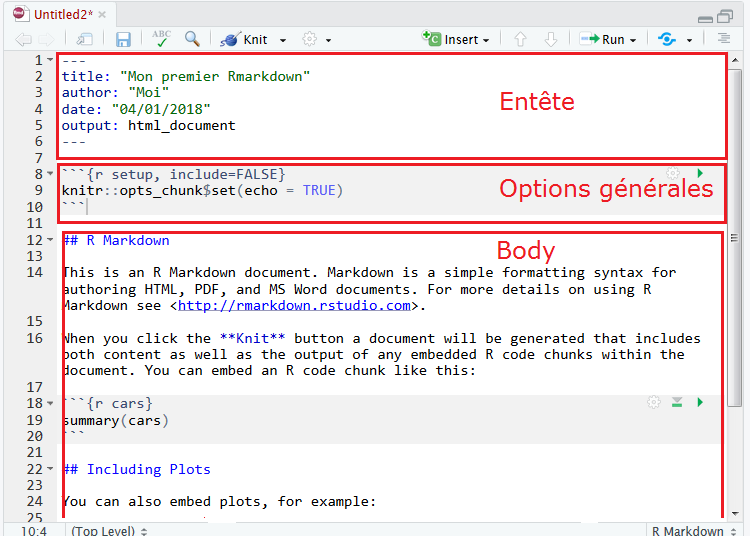The height and width of the screenshot is (536, 750).
Task: Run the selected lines
Action: pyautogui.click(x=602, y=39)
